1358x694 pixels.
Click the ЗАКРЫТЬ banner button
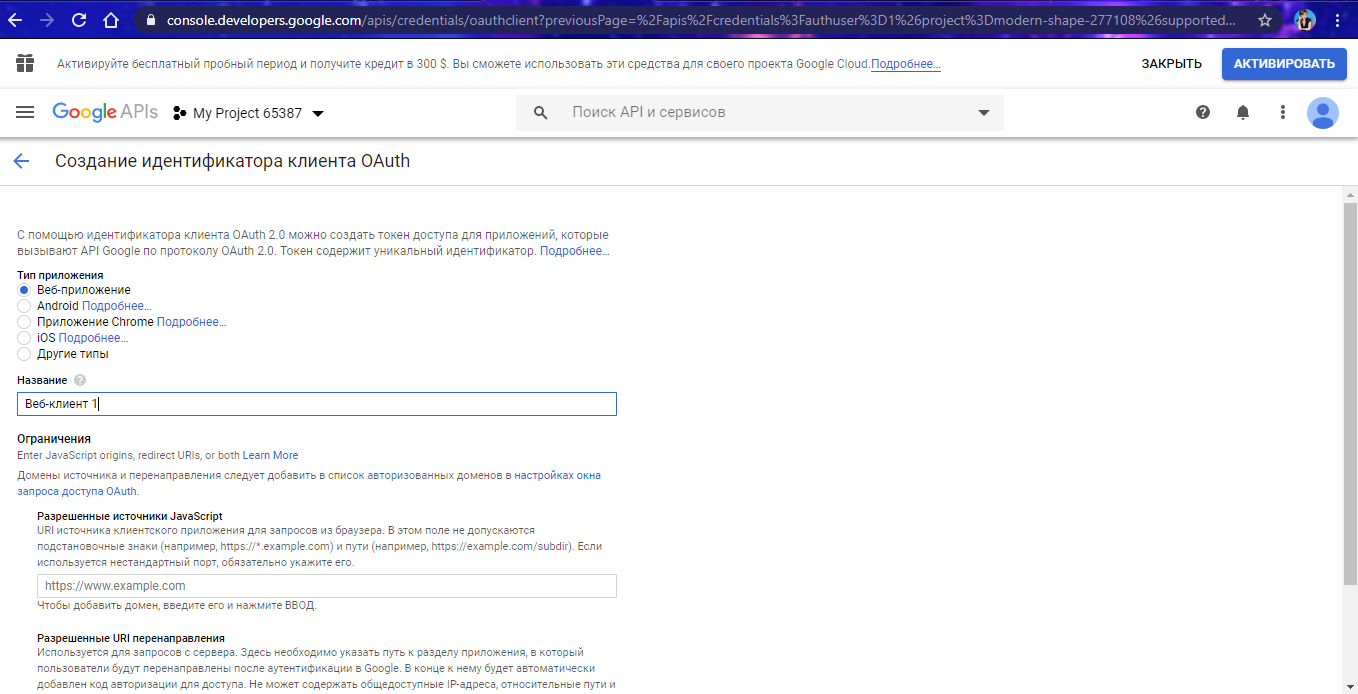click(x=1171, y=64)
